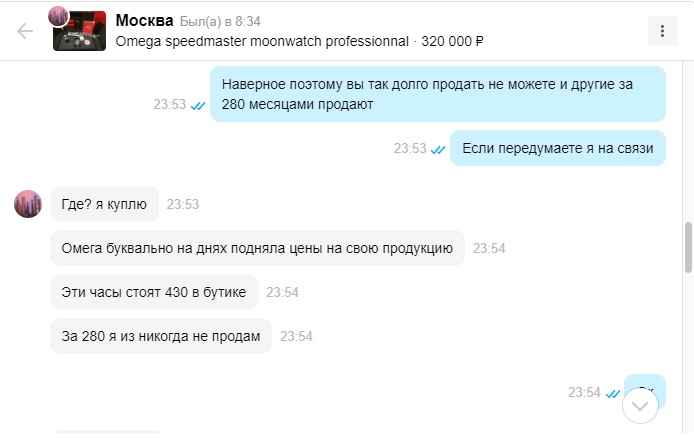Jump to latest messages with down chevron
Viewport: 694px width, 438px height.
(640, 406)
